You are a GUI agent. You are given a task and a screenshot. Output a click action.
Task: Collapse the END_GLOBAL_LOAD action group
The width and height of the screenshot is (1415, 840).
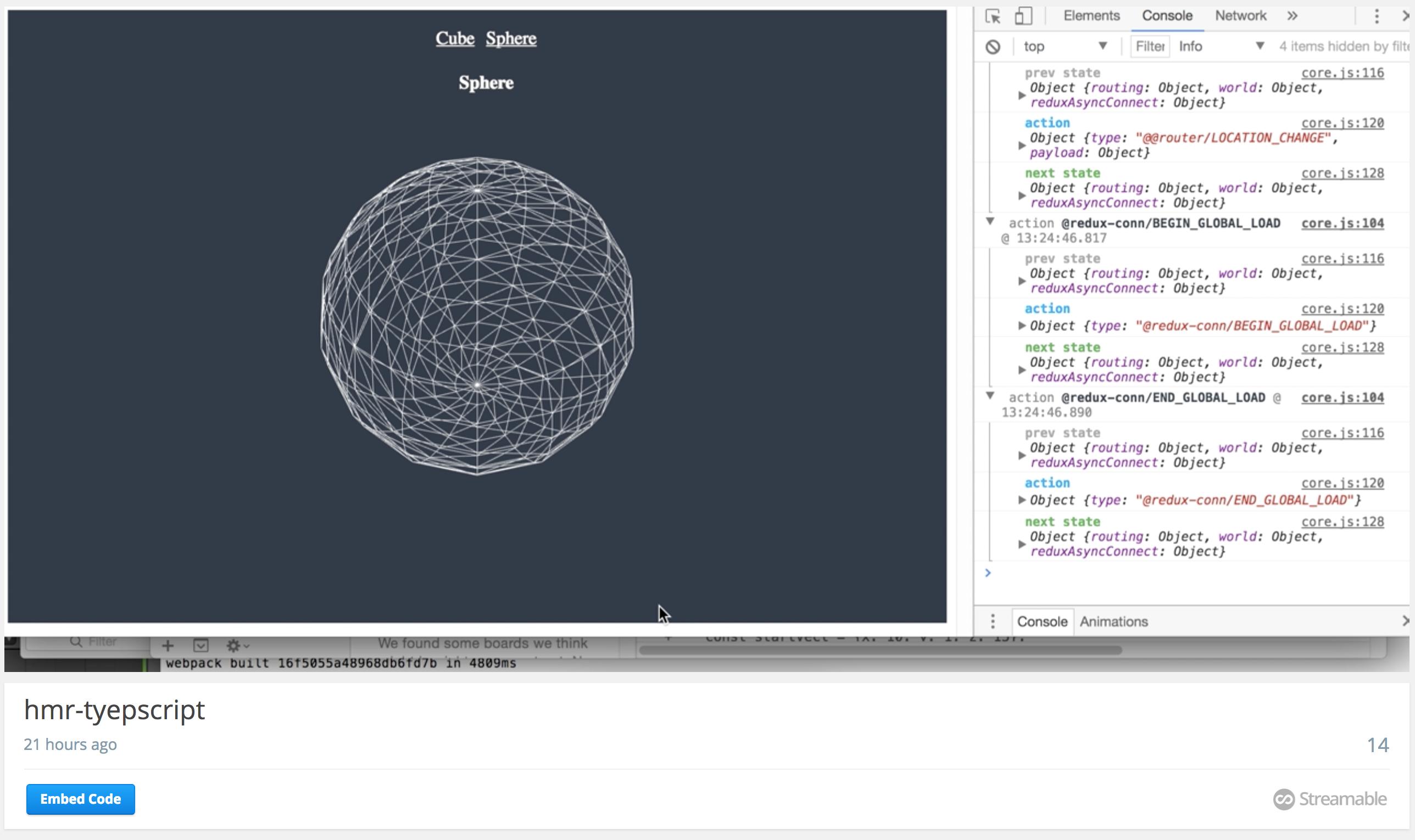[990, 396]
